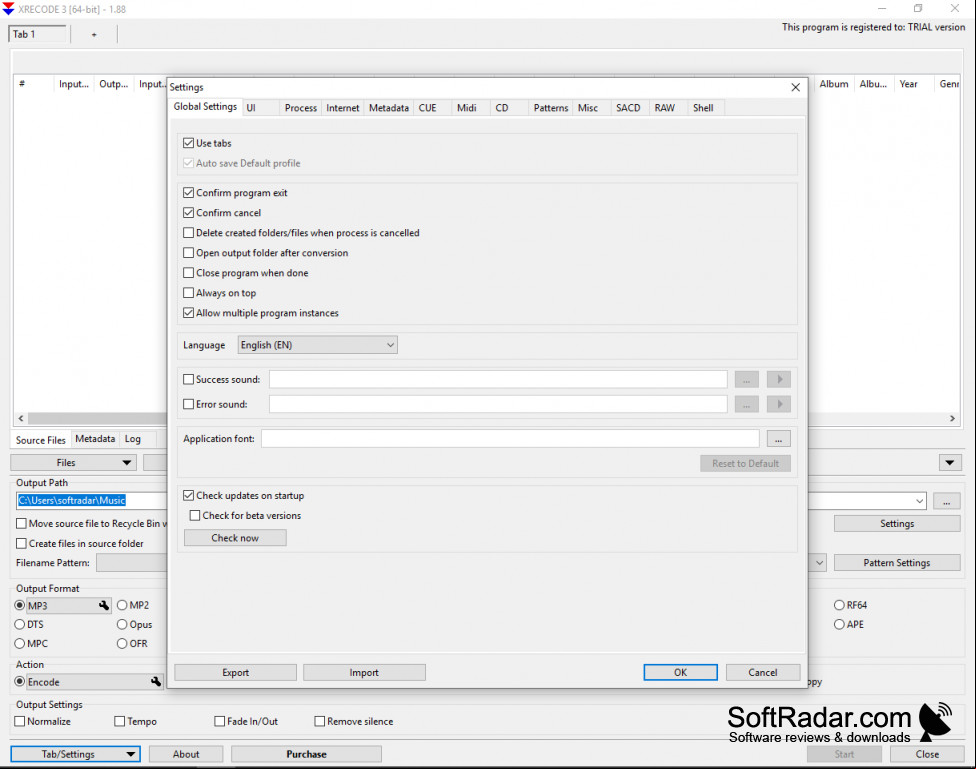Enable Always on top option
976x769 pixels.
coord(189,293)
